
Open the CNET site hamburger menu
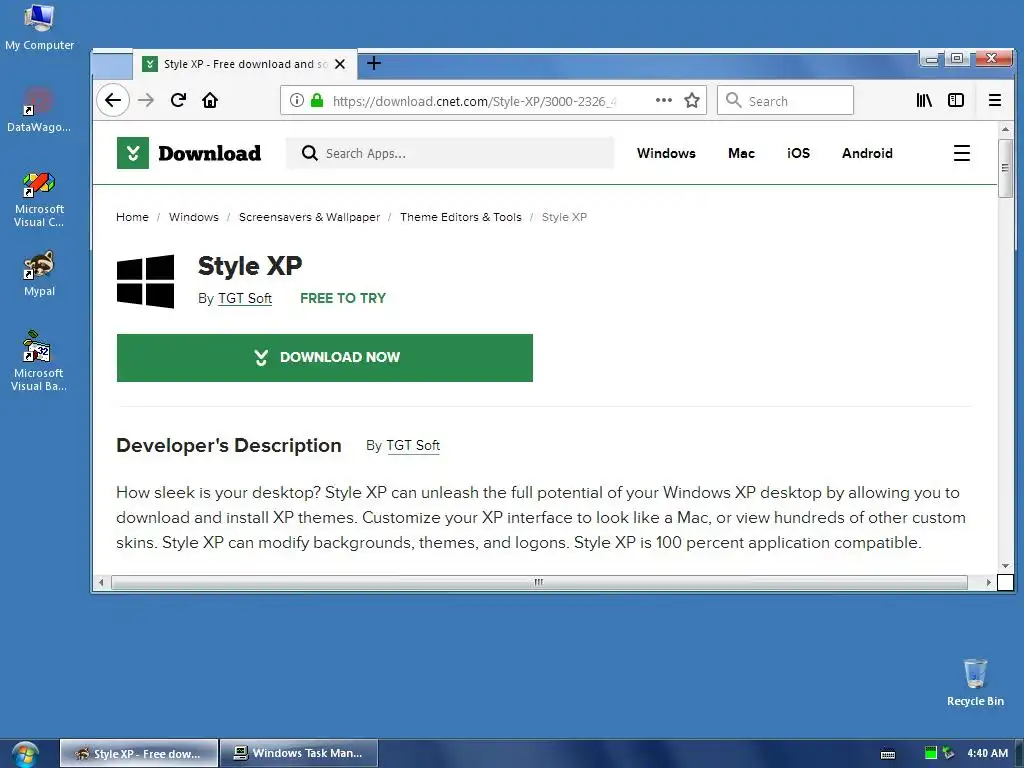(961, 153)
